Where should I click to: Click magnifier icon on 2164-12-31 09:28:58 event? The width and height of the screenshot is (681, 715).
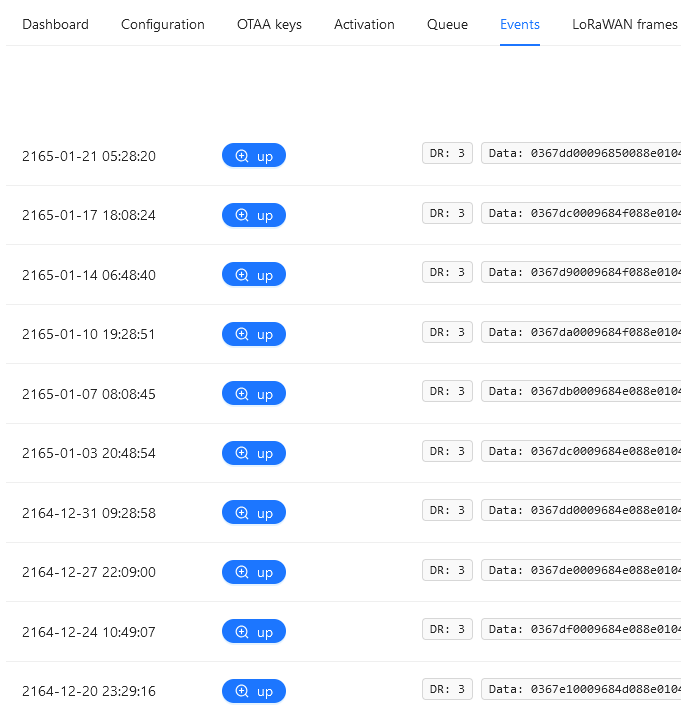click(x=241, y=513)
